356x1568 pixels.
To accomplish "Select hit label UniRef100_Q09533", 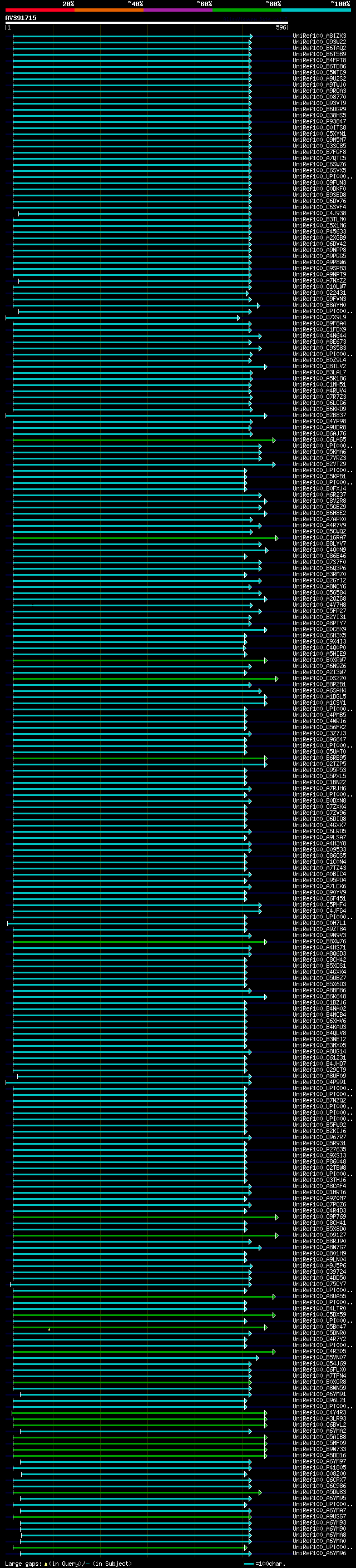I will [319, 849].
